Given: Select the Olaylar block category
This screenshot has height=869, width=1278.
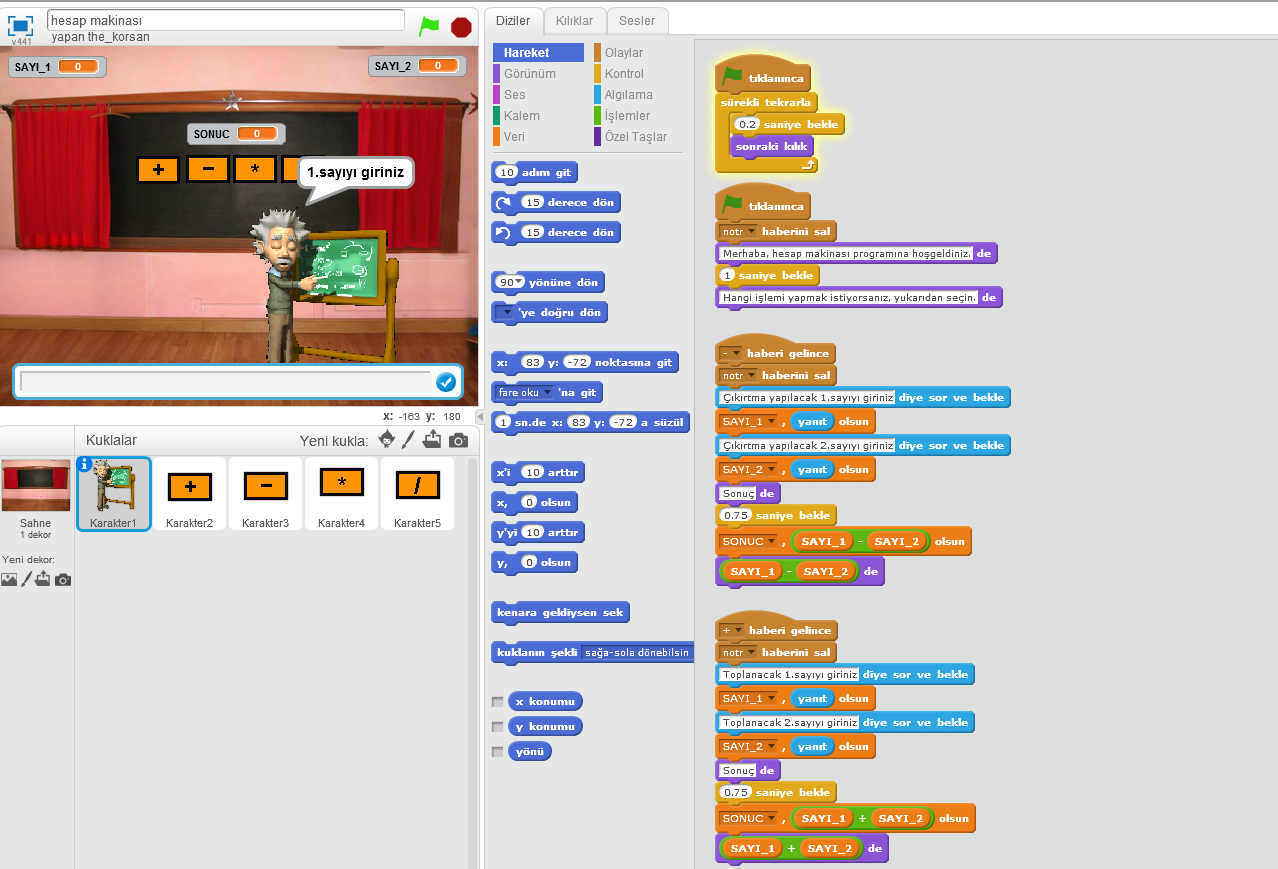Looking at the screenshot, I should pyautogui.click(x=624, y=53).
